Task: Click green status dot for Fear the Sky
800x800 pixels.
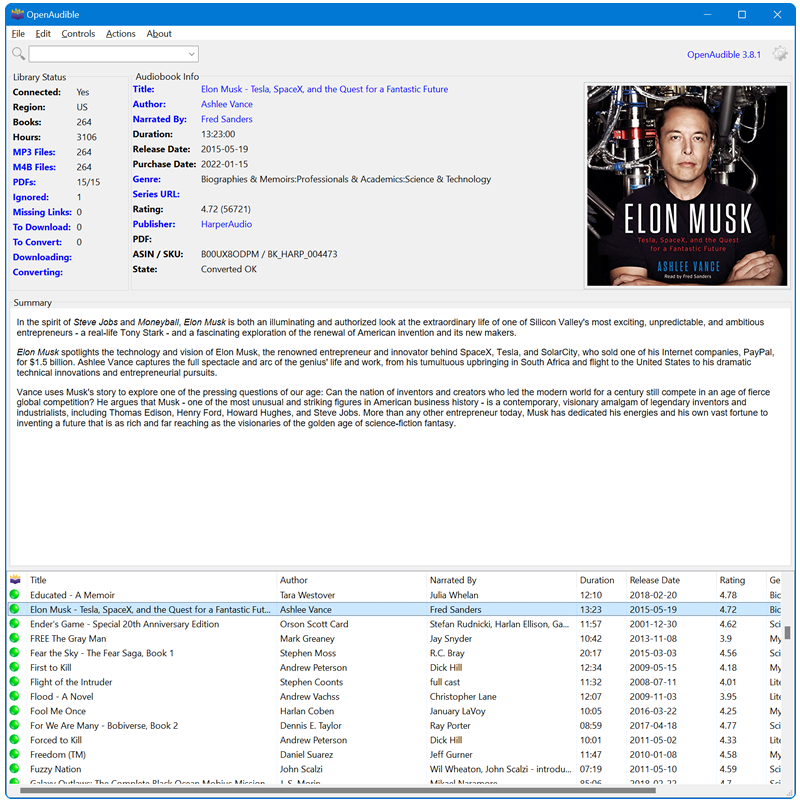Action: [x=14, y=653]
